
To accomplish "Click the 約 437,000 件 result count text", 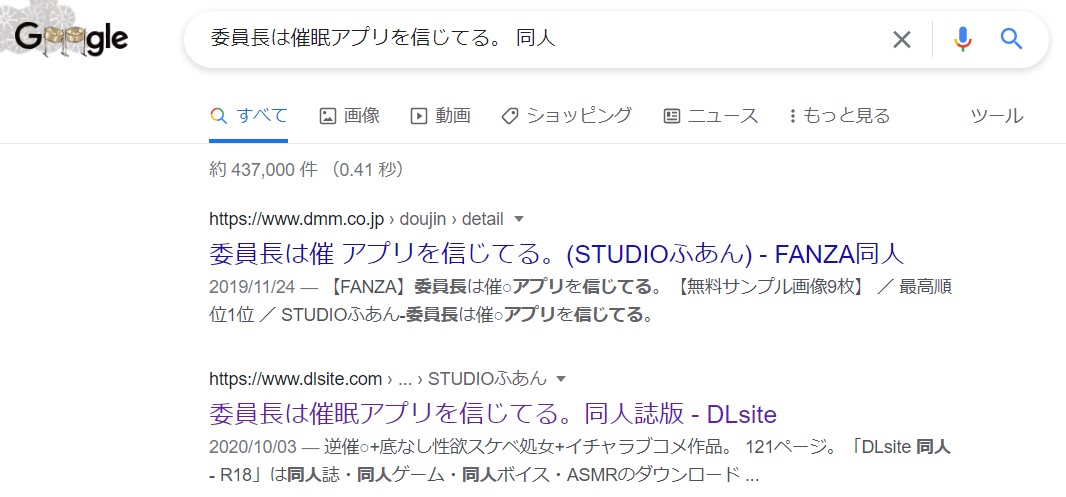I will click(x=307, y=169).
